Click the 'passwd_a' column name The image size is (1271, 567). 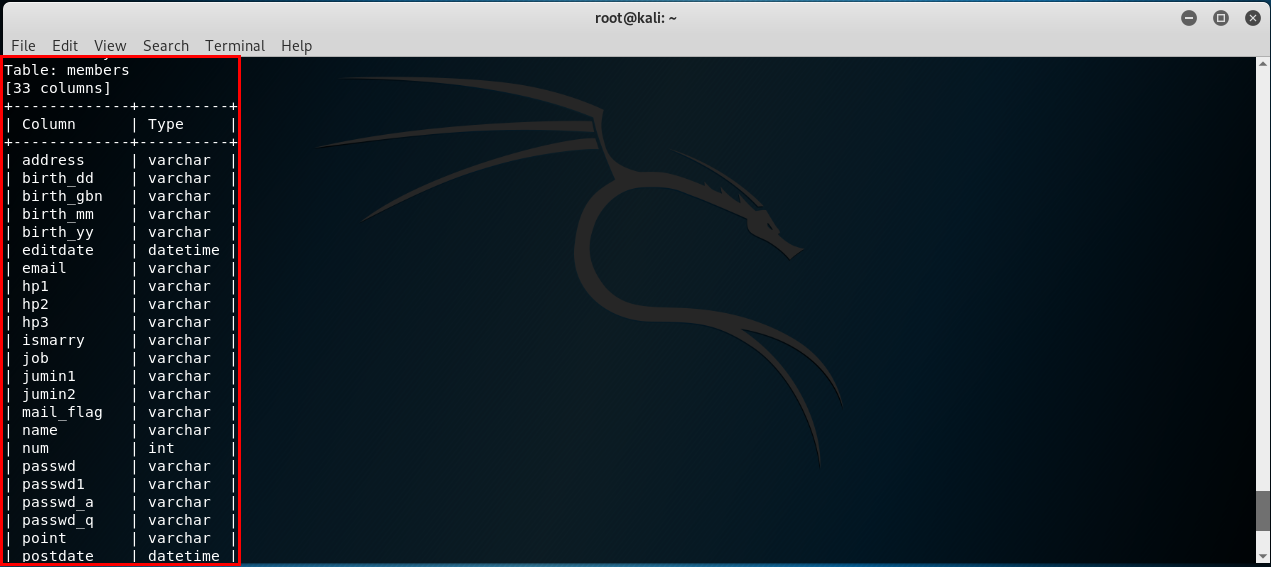point(58,502)
